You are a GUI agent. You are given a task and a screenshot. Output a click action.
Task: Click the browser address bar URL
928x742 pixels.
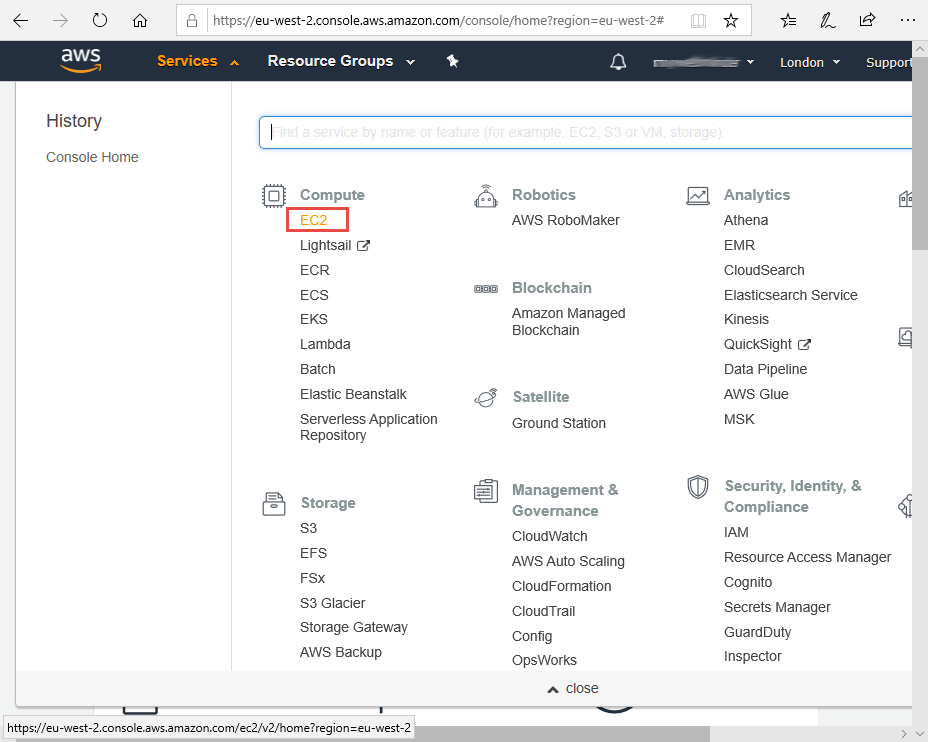tap(439, 21)
